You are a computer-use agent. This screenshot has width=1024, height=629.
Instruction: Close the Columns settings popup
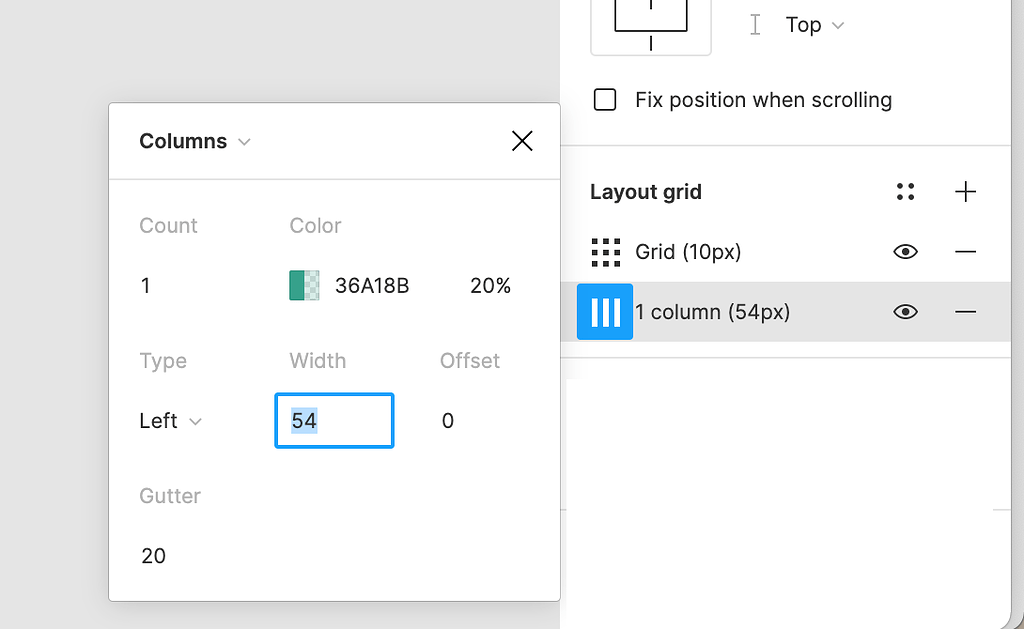[522, 141]
